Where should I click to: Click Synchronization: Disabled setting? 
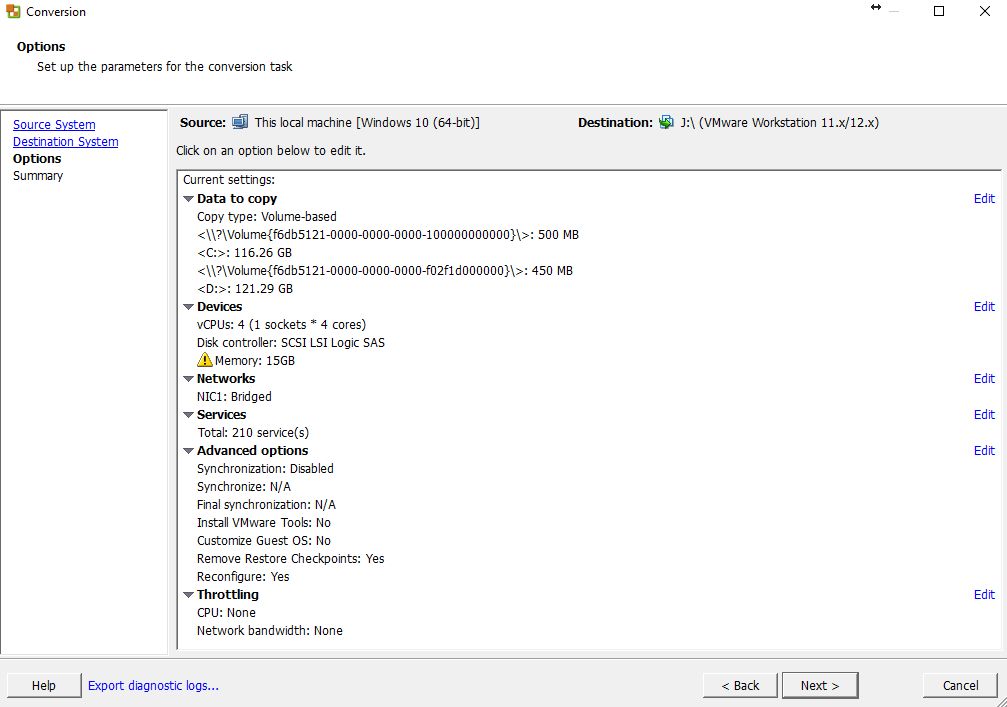click(x=265, y=468)
